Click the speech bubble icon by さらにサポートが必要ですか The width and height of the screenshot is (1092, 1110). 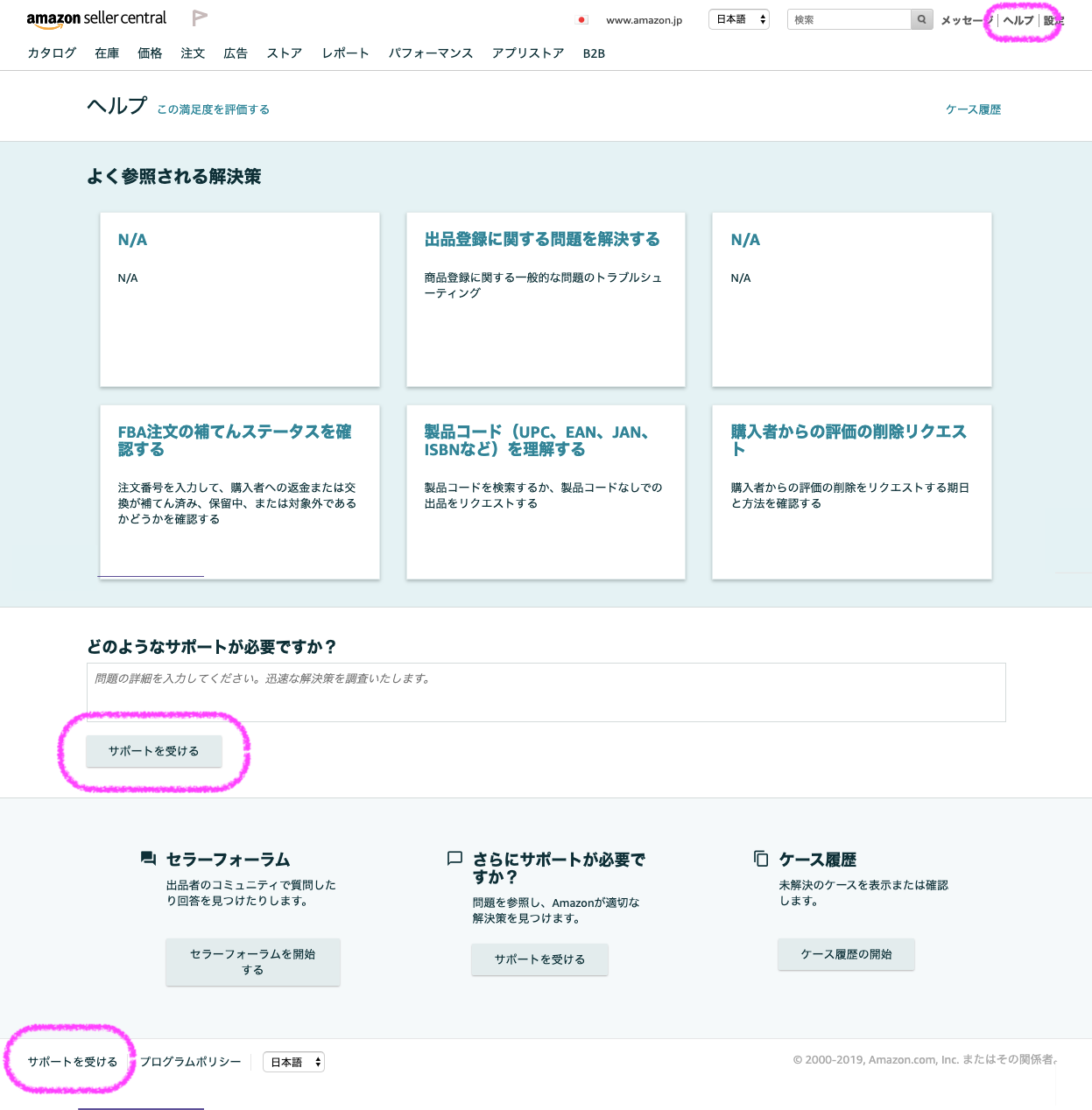(454, 859)
